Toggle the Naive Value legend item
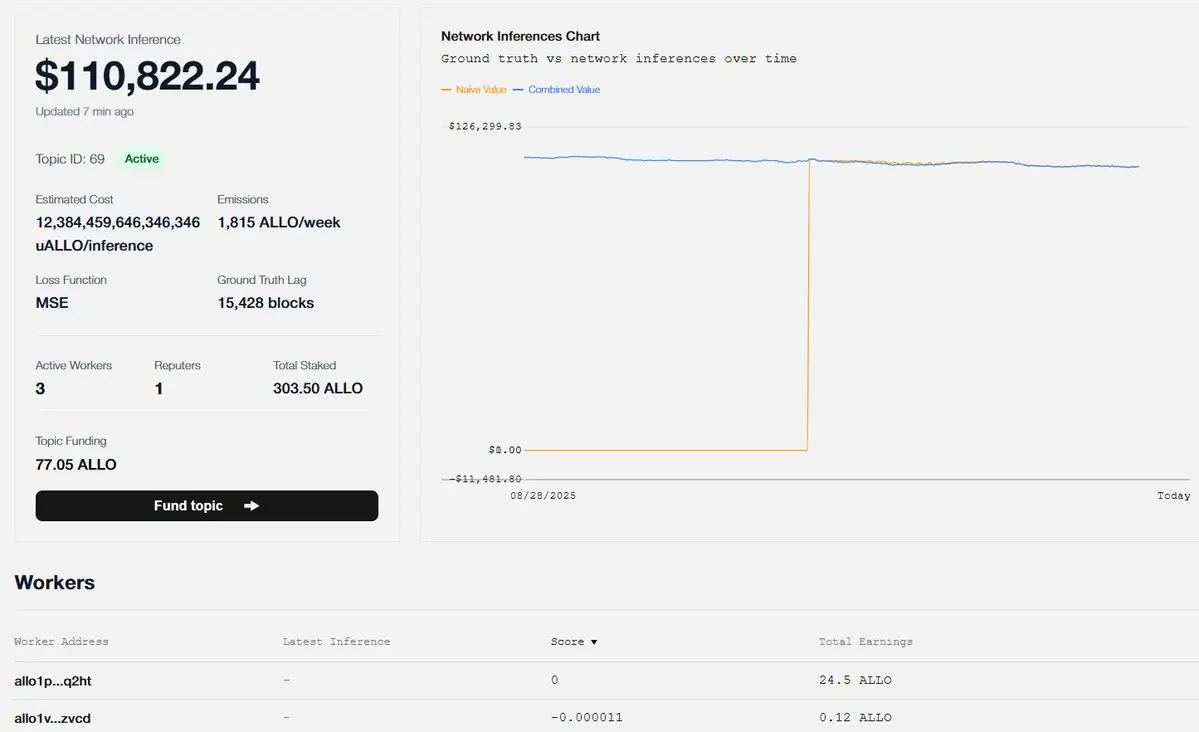This screenshot has height=732, width=1199. point(474,89)
